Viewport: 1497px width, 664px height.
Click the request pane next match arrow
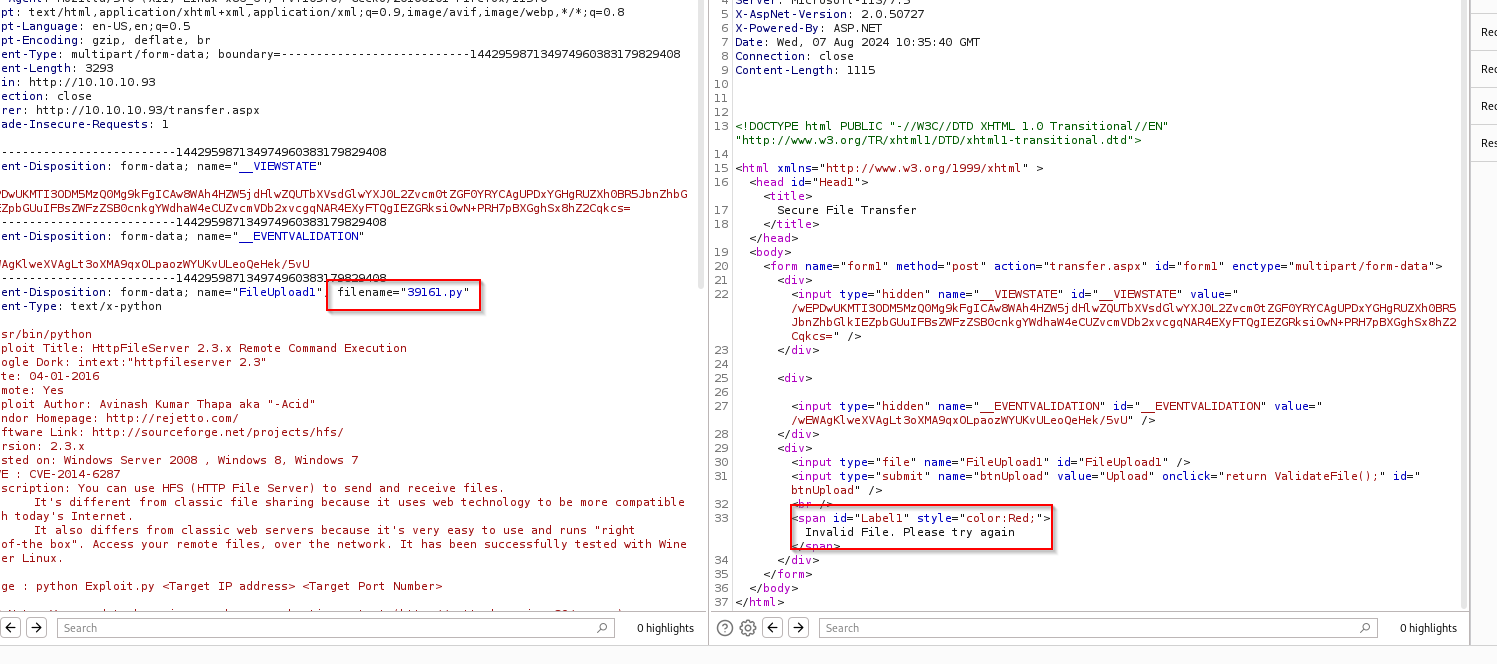[36, 628]
